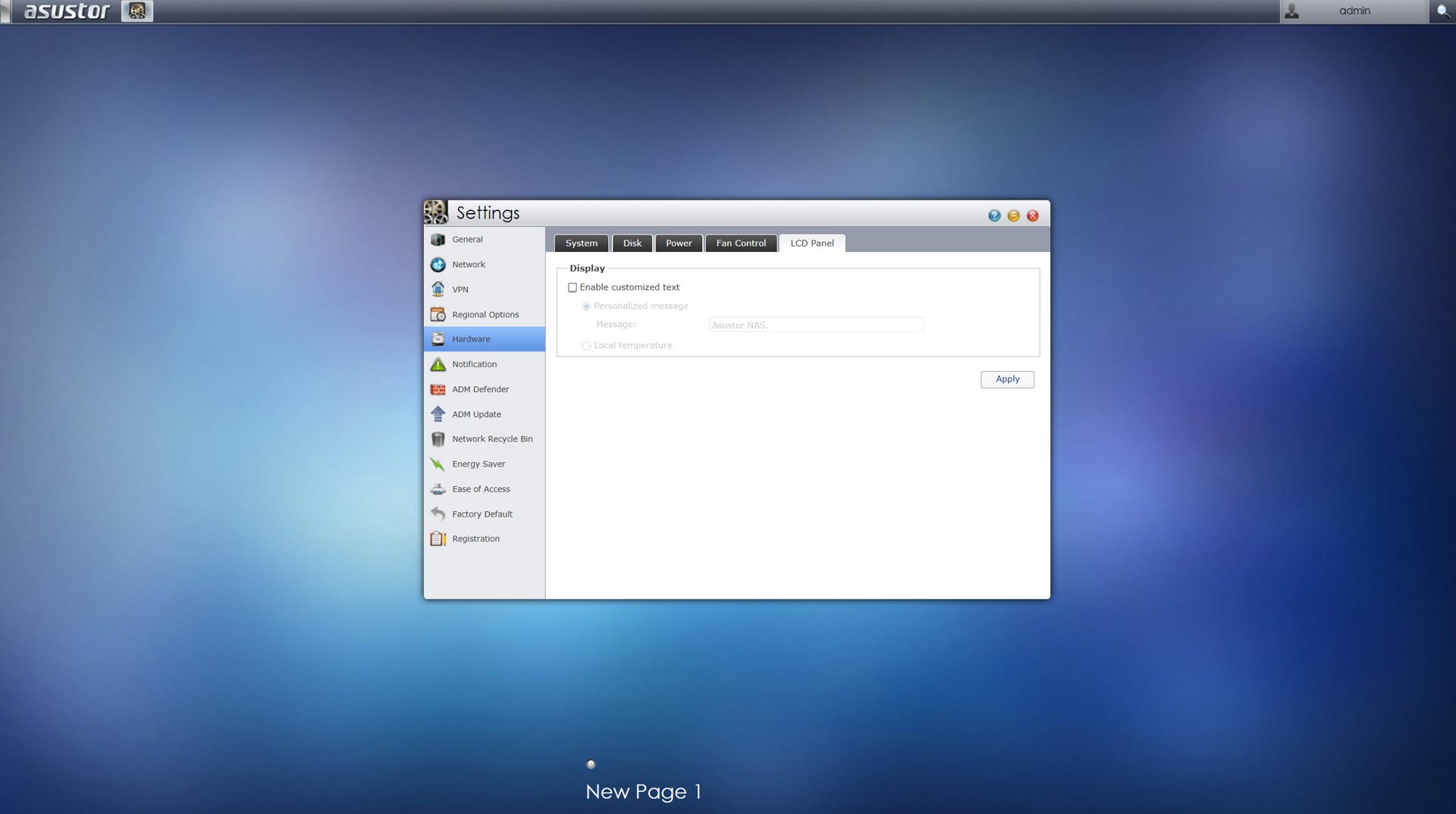Click the ADM Update arrow icon

click(438, 414)
